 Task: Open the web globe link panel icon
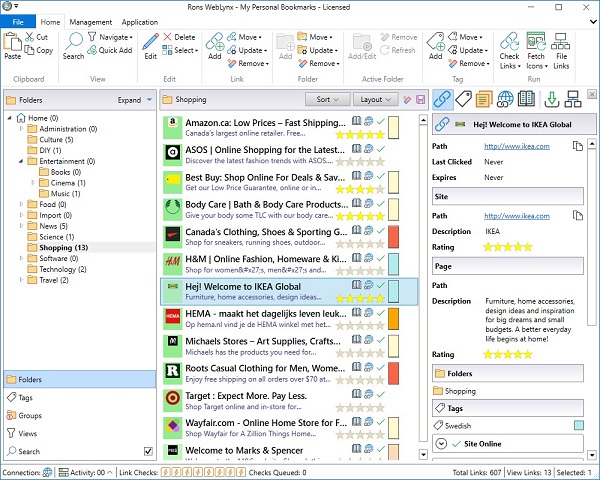click(x=505, y=99)
